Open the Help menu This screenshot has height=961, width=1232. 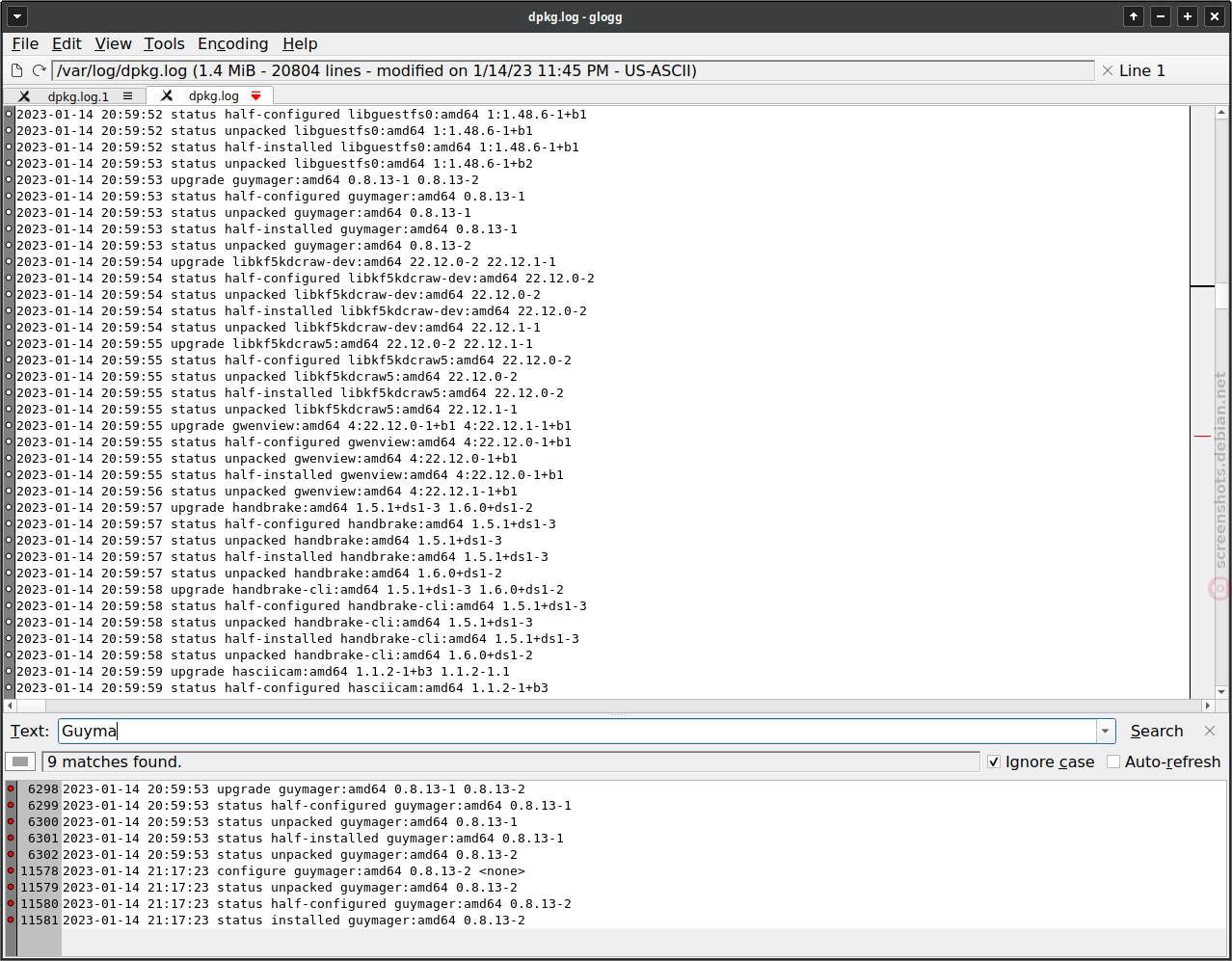pyautogui.click(x=300, y=43)
